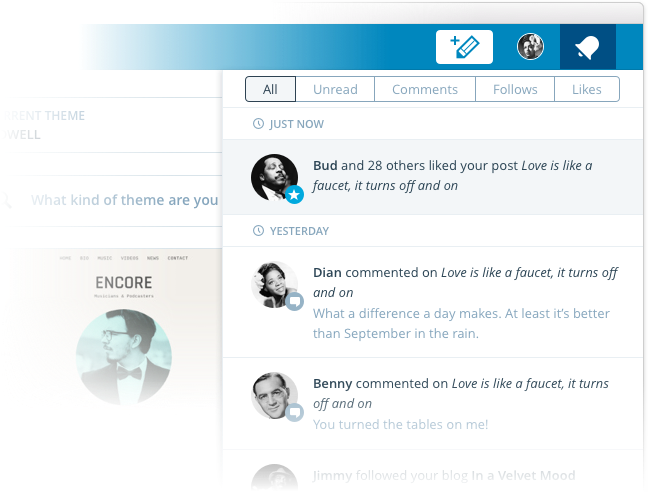This screenshot has width=648, height=492.
Task: Click the comment badge on Benny's avatar
Action: click(x=294, y=412)
